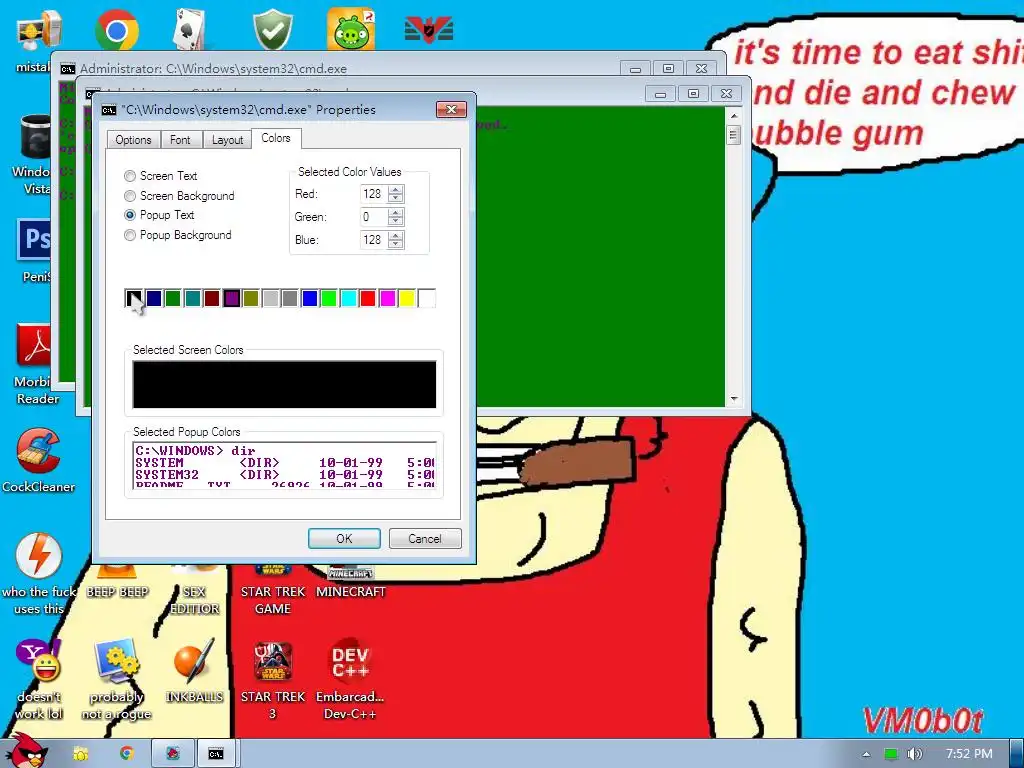Pick the maroon color swatch

pos(212,298)
